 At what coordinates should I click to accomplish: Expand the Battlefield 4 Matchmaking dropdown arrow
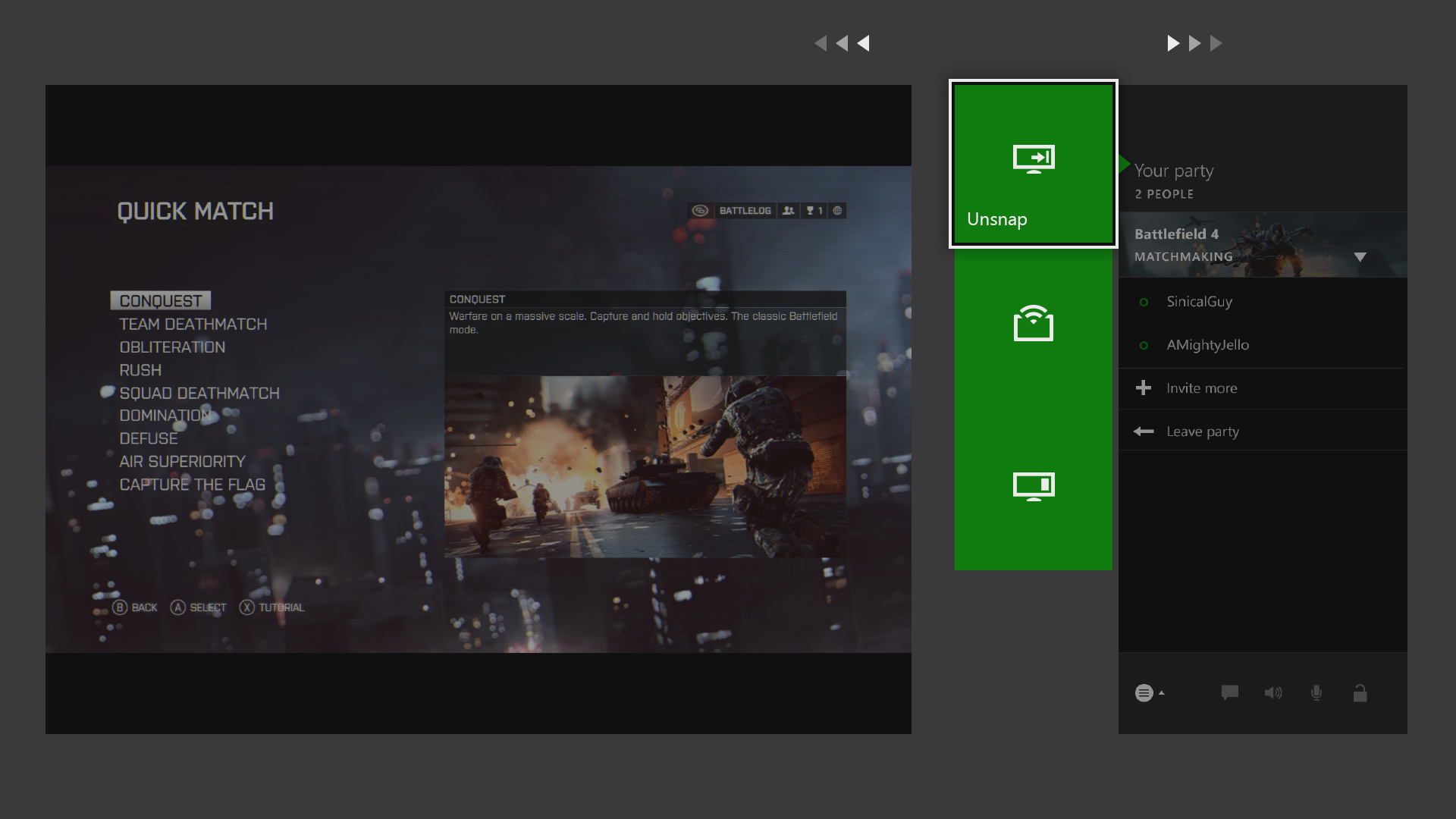click(x=1361, y=256)
